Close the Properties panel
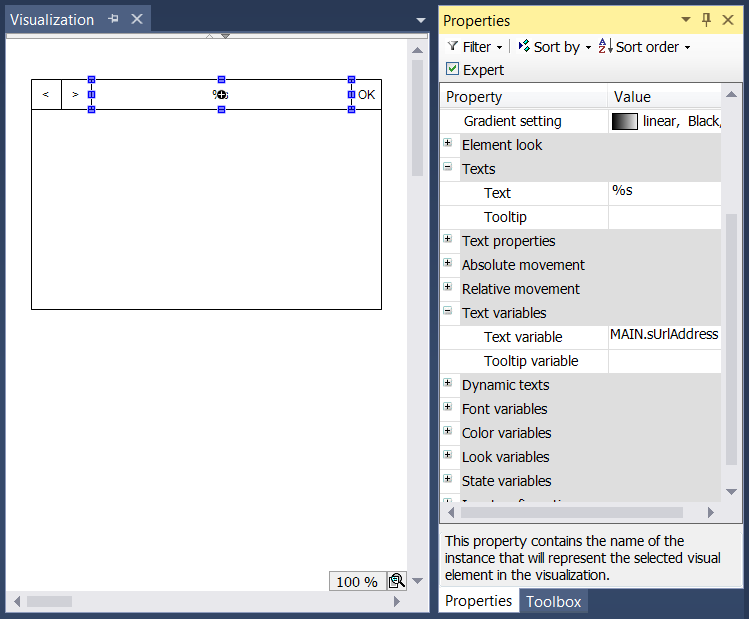The width and height of the screenshot is (749, 619). tap(728, 20)
